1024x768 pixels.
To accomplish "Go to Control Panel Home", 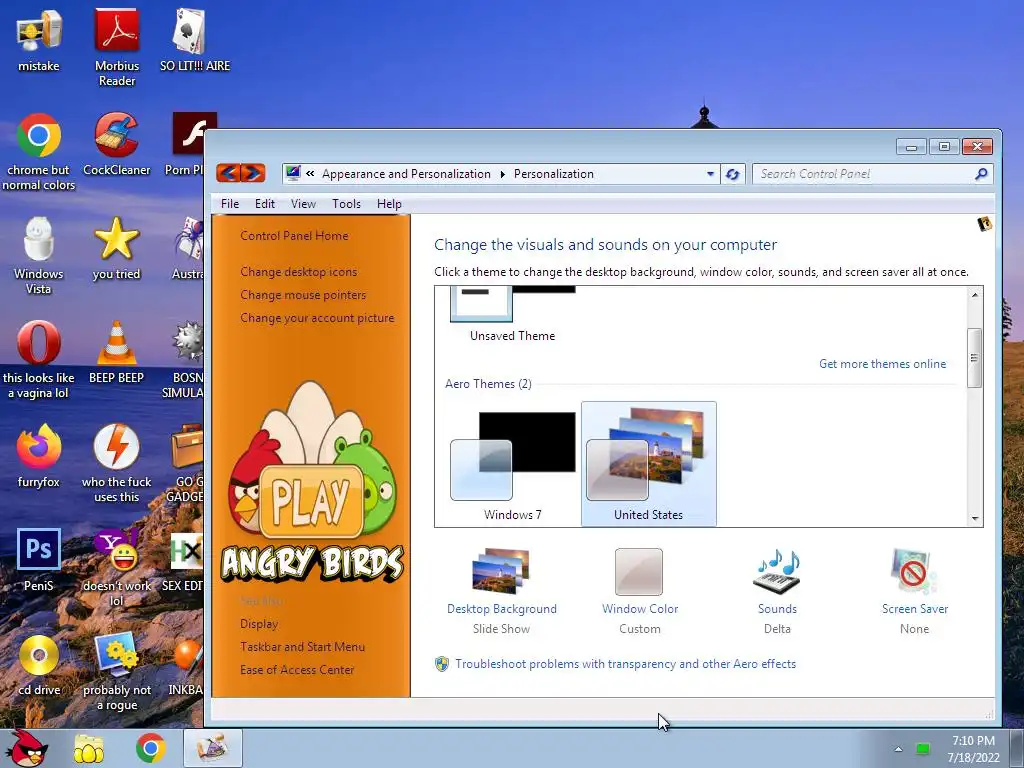I will click(294, 236).
